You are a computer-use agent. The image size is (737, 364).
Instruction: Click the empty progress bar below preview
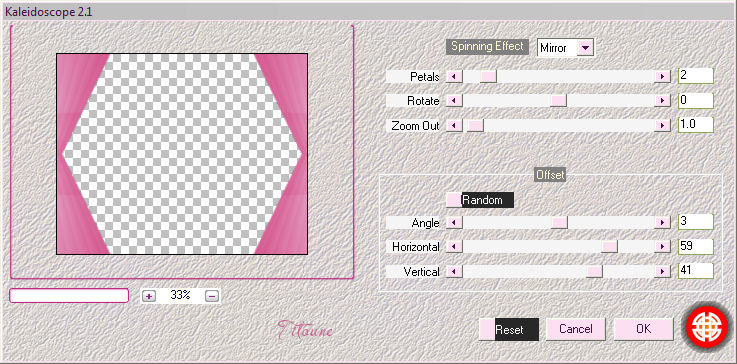point(69,295)
